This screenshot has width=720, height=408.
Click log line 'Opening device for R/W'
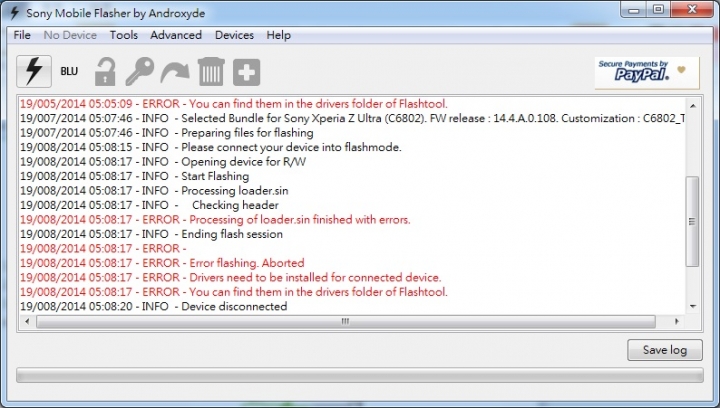[x=163, y=162]
